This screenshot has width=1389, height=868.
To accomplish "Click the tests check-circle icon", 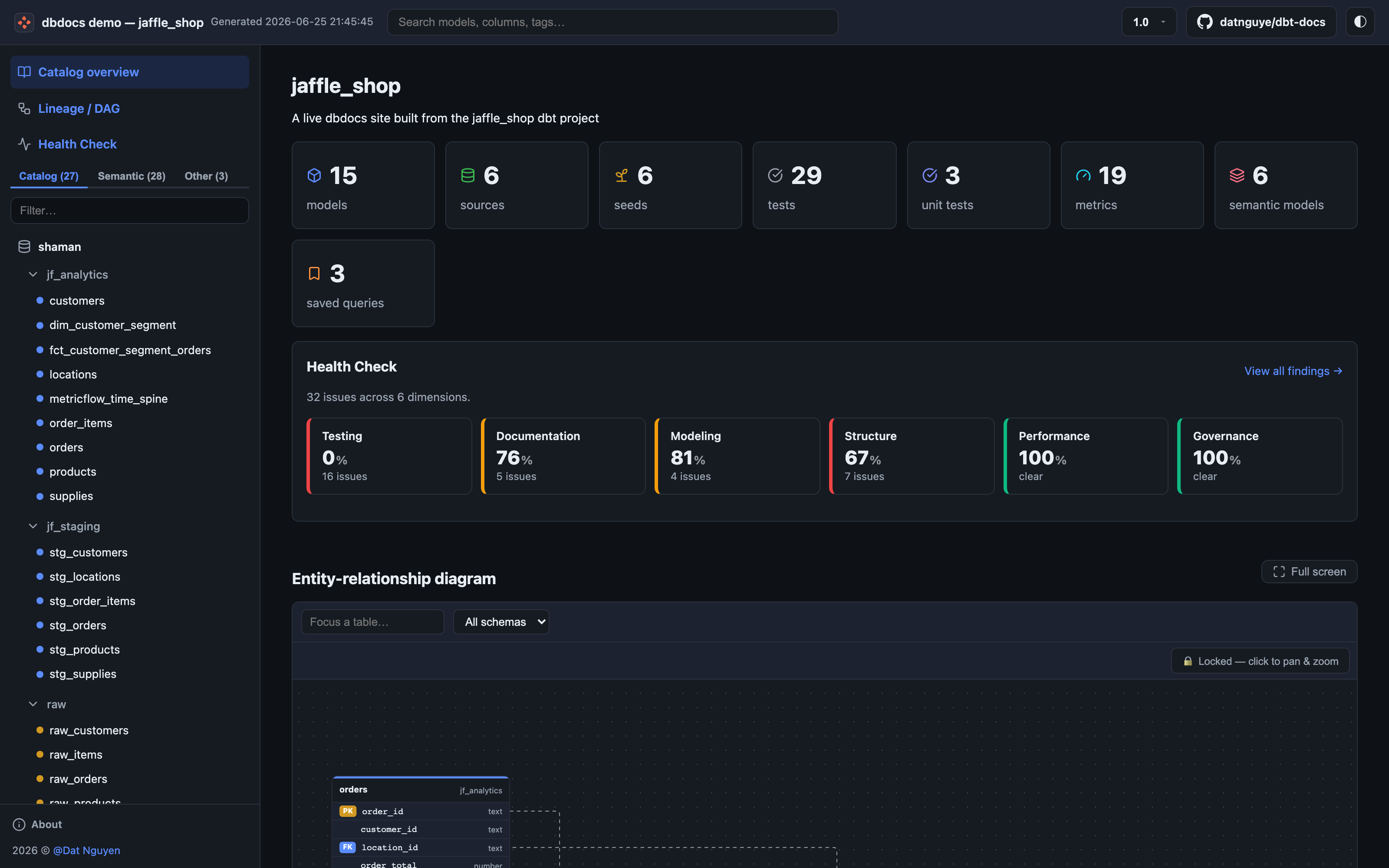I will (775, 175).
